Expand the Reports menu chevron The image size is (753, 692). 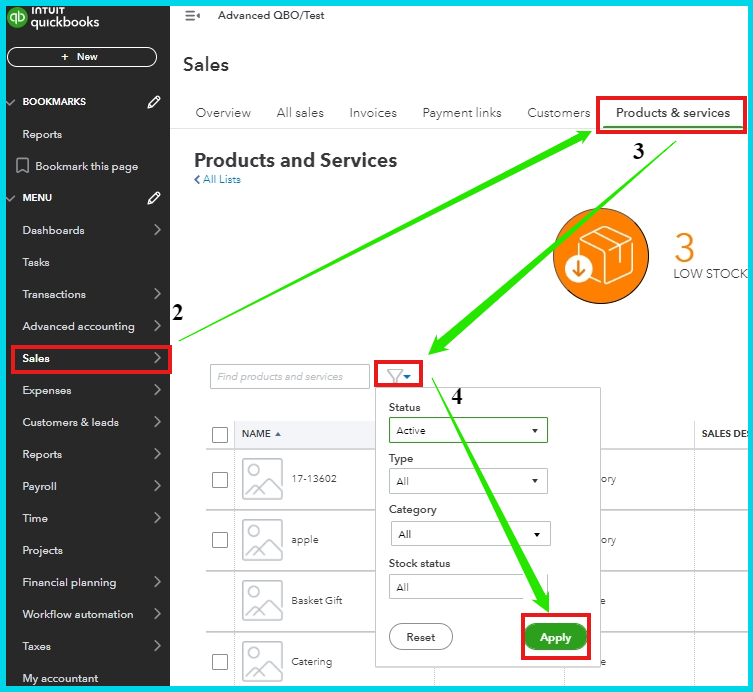pyautogui.click(x=157, y=454)
